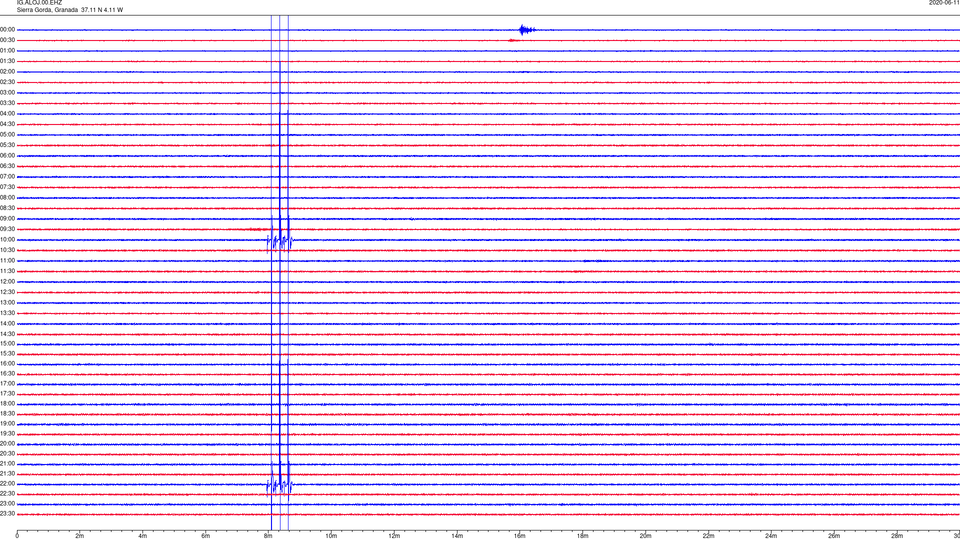Click the 2m tick label on time axis
The image size is (960, 540).
(80, 536)
